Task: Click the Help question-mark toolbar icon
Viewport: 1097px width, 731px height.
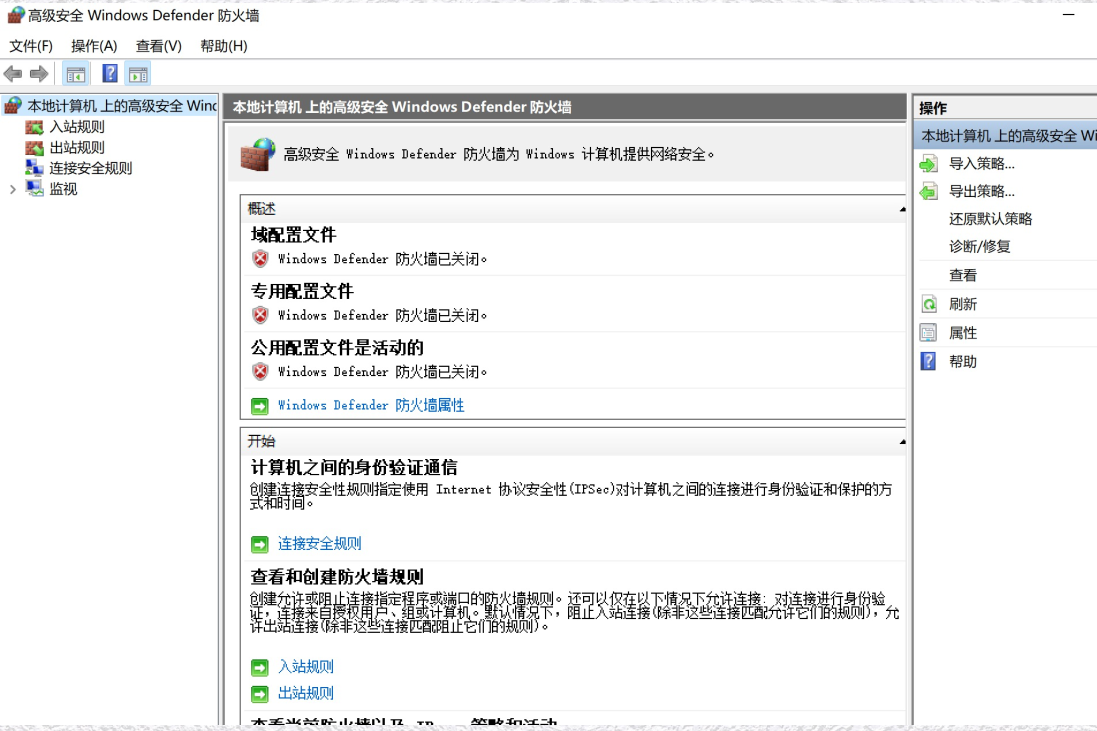Action: (110, 73)
